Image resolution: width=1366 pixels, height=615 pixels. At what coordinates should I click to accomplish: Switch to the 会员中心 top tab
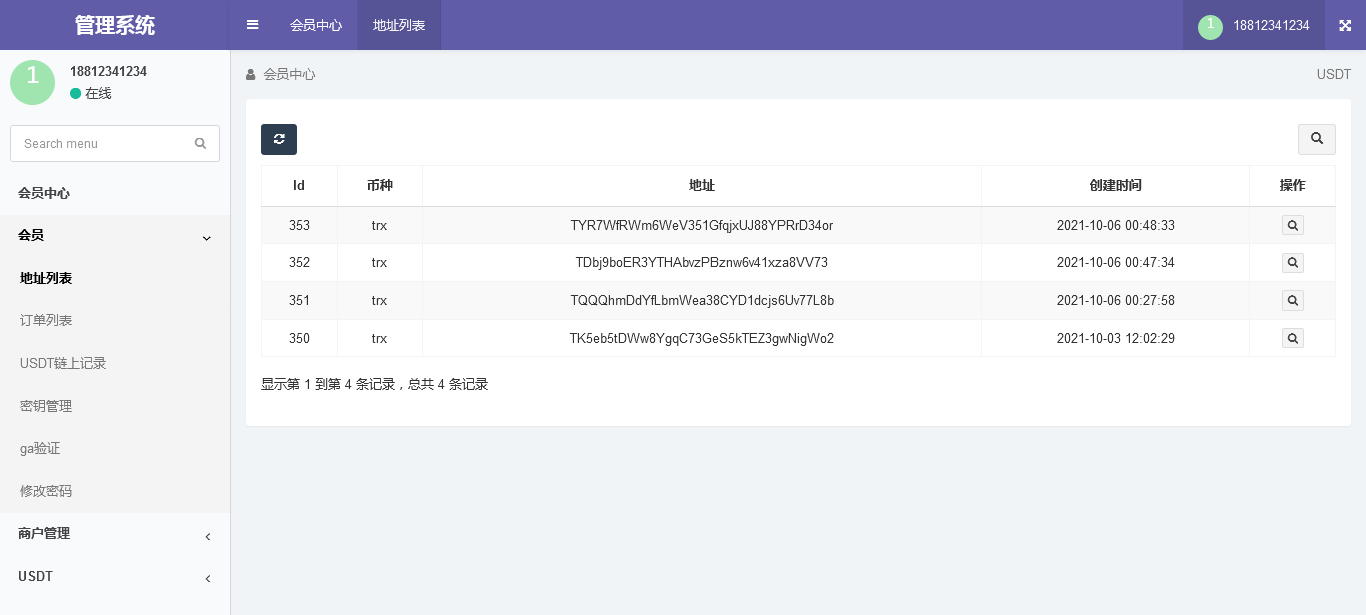click(316, 25)
